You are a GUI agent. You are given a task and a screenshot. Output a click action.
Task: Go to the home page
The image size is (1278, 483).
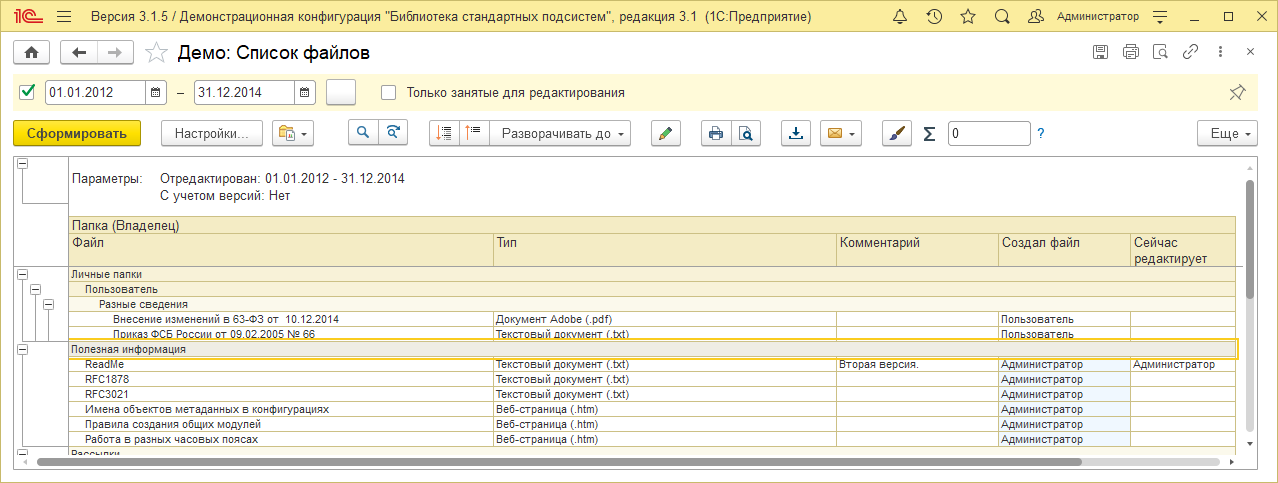(x=32, y=52)
